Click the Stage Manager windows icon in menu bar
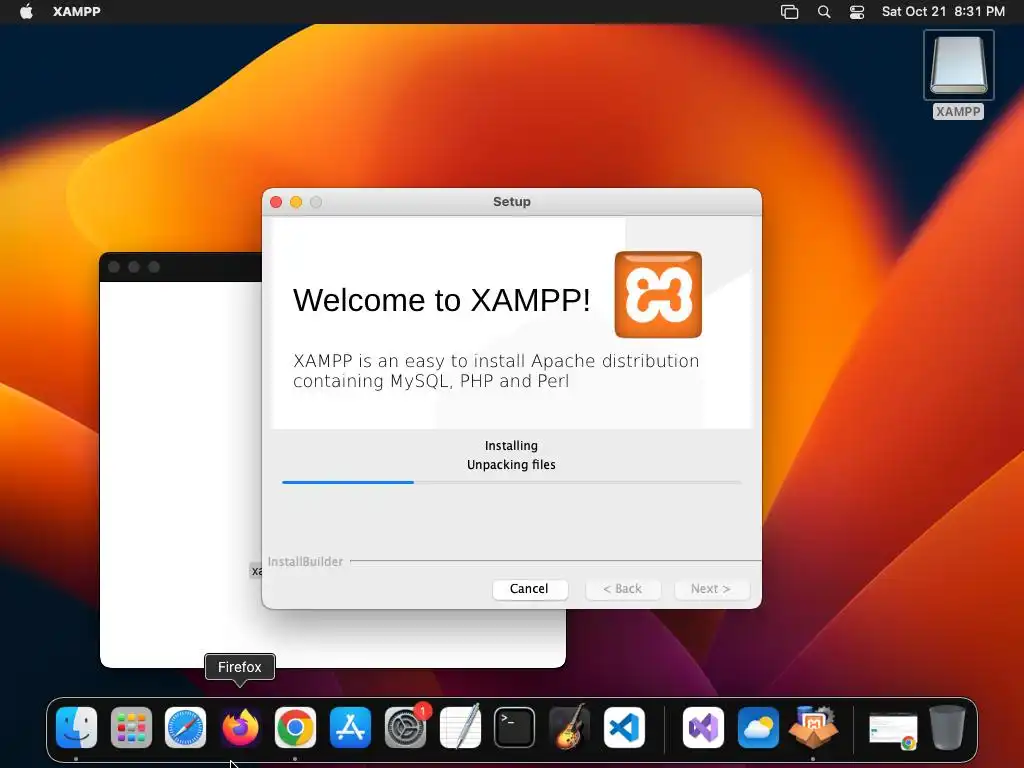The width and height of the screenshot is (1024, 768). 790,11
